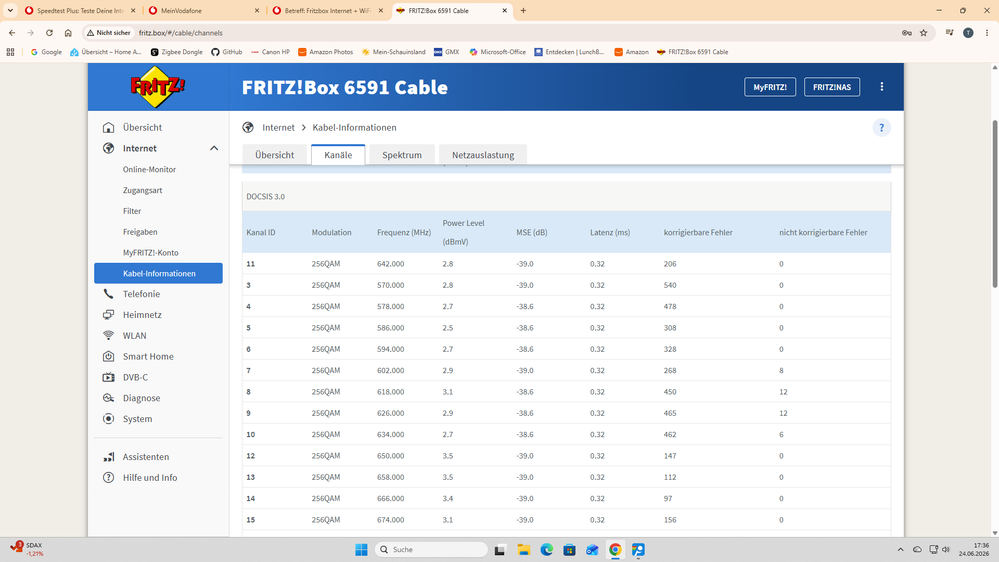
Task: Collapse the Internet menu chevron
Action: pyautogui.click(x=214, y=148)
